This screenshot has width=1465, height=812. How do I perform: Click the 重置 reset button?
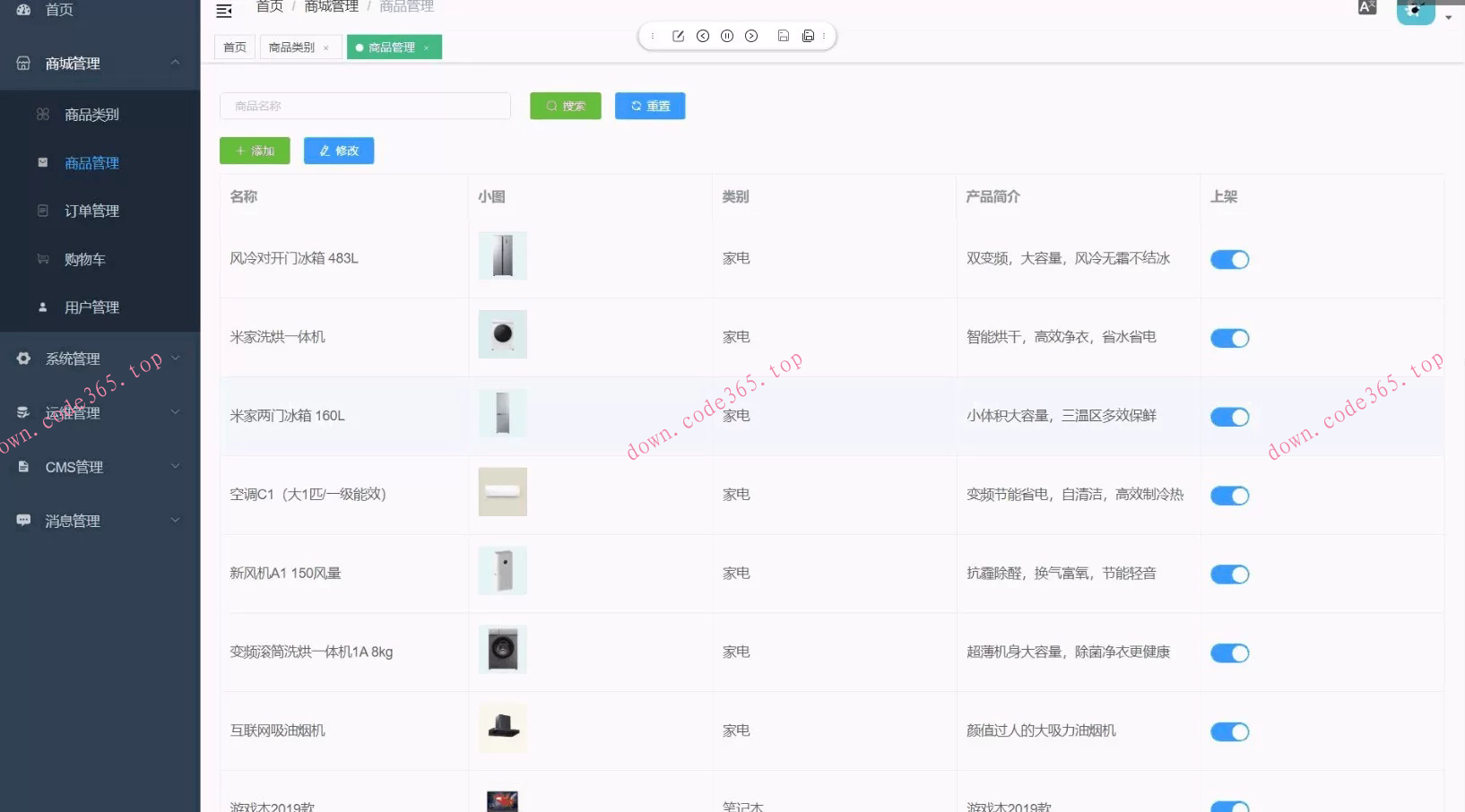click(649, 105)
